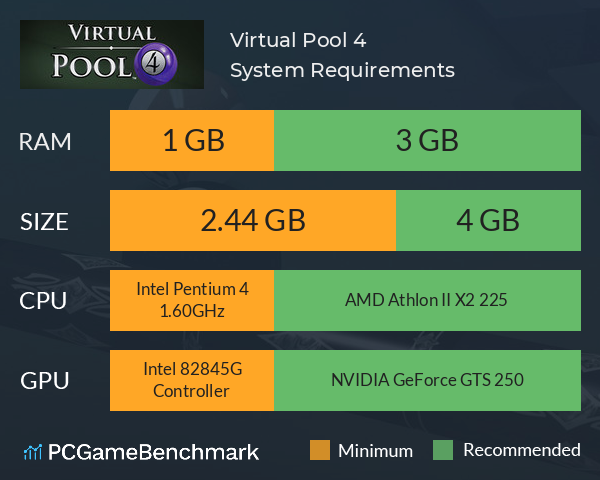Click the Intel 82845G Controller cell

[x=192, y=380]
